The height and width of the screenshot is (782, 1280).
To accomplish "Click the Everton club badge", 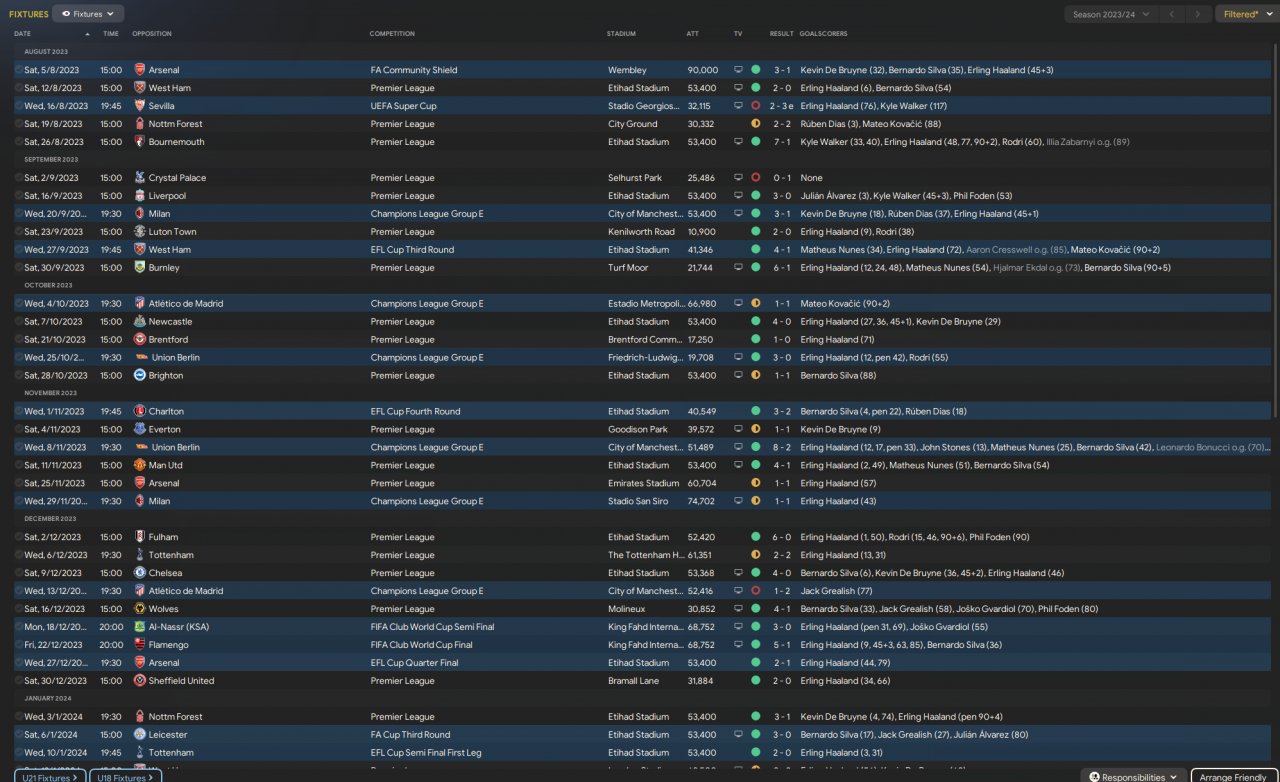I will pyautogui.click(x=140, y=430).
